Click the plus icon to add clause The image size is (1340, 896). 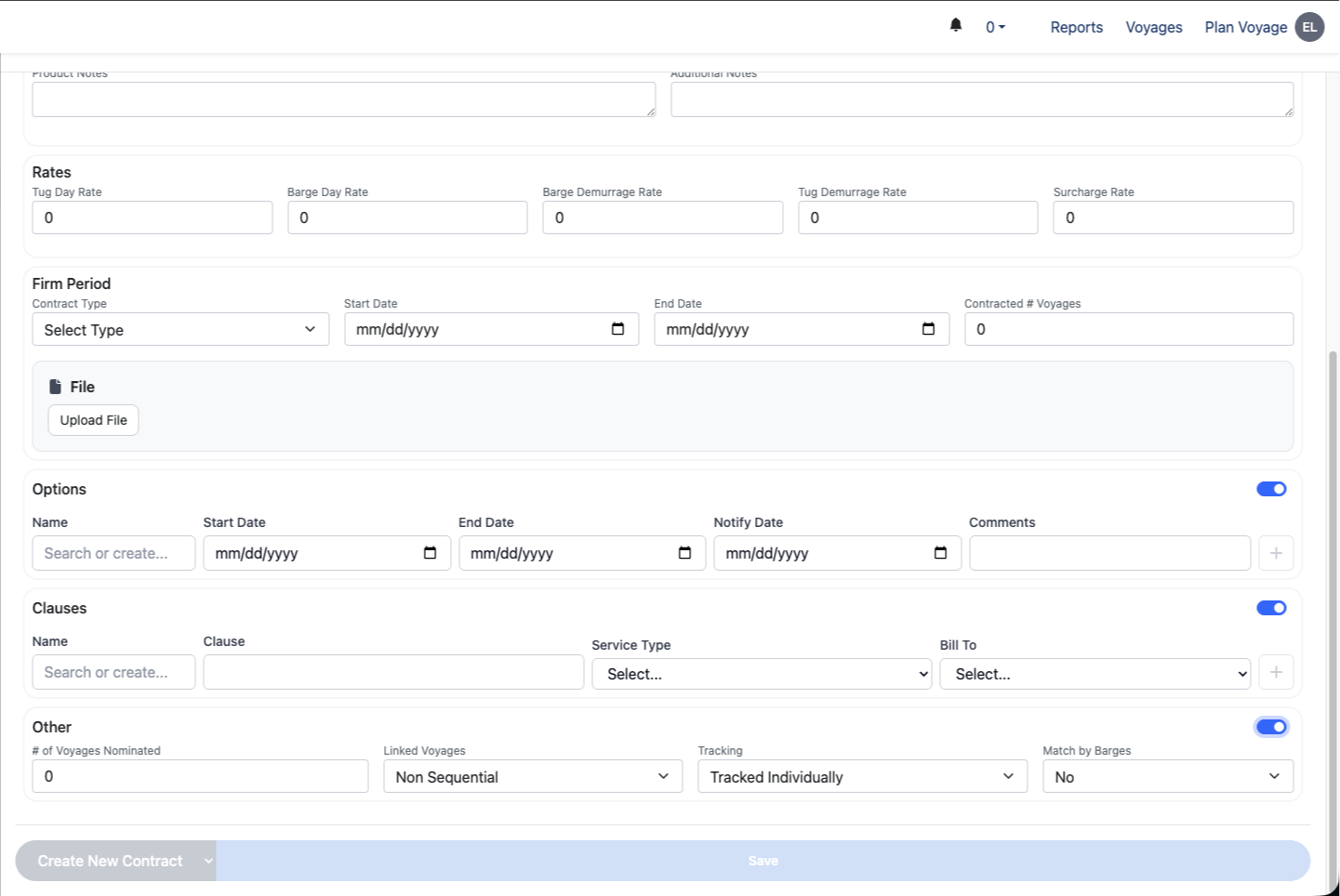click(1276, 672)
